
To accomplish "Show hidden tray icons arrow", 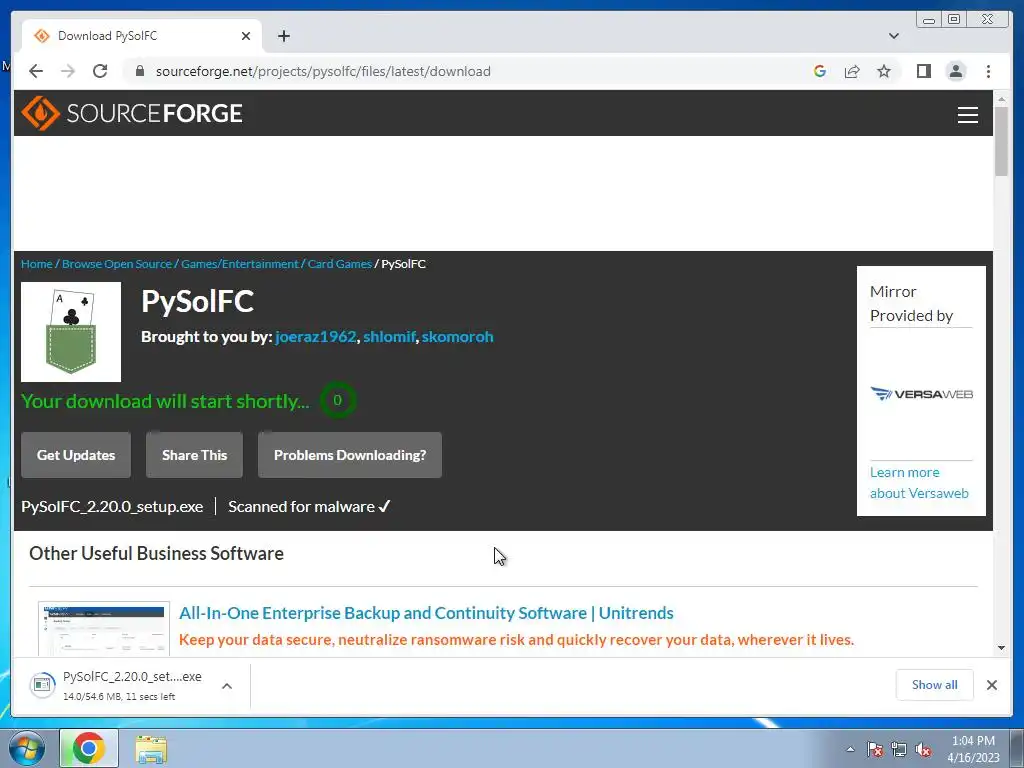I will 850,749.
